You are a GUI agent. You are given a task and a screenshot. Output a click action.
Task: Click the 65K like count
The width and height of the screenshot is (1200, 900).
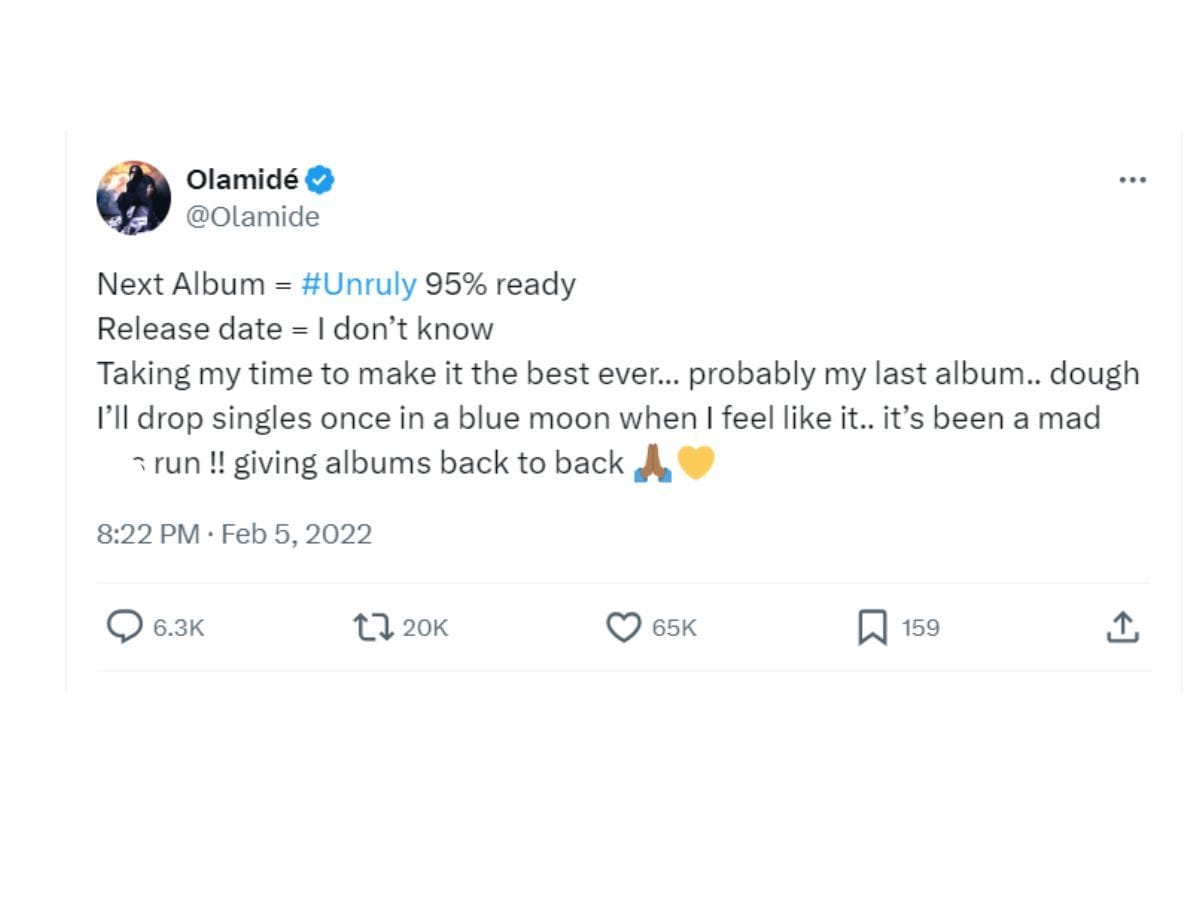pos(673,627)
